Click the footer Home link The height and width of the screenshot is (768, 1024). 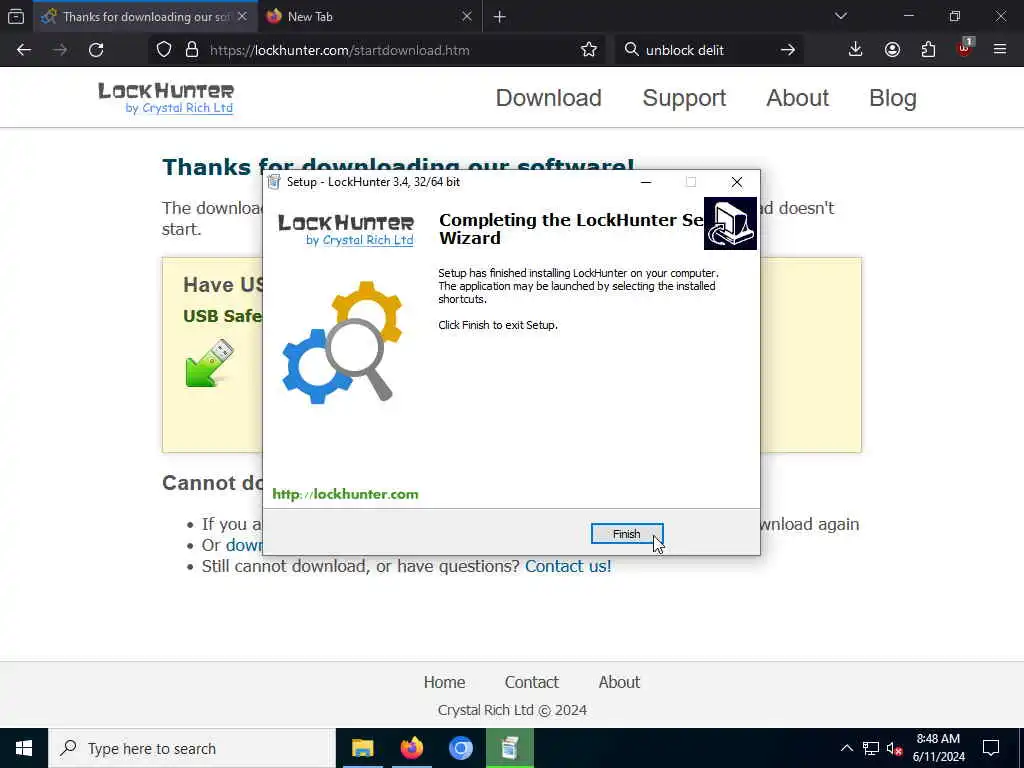(x=444, y=682)
